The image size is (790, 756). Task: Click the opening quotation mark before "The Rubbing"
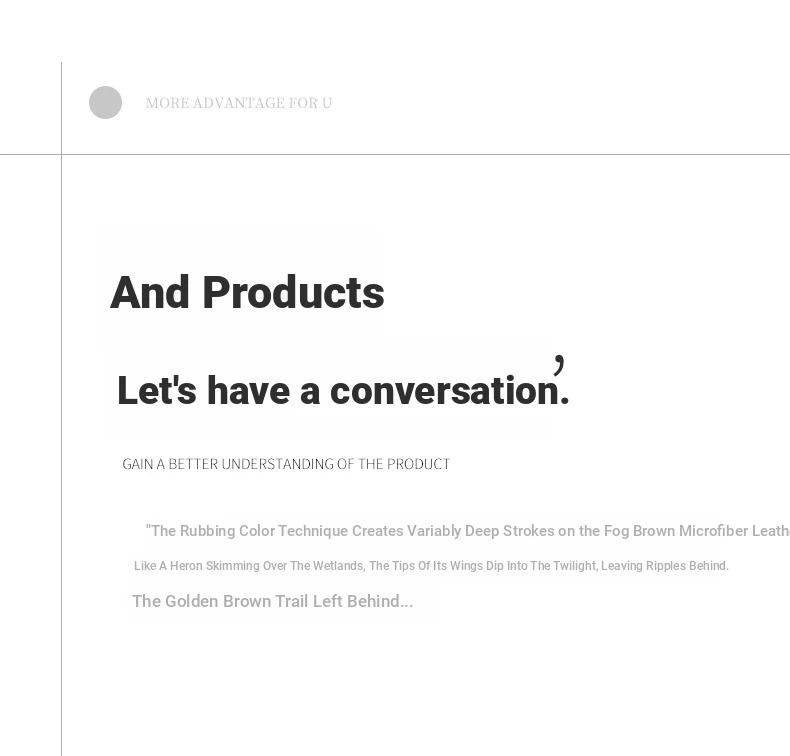pos(148,529)
